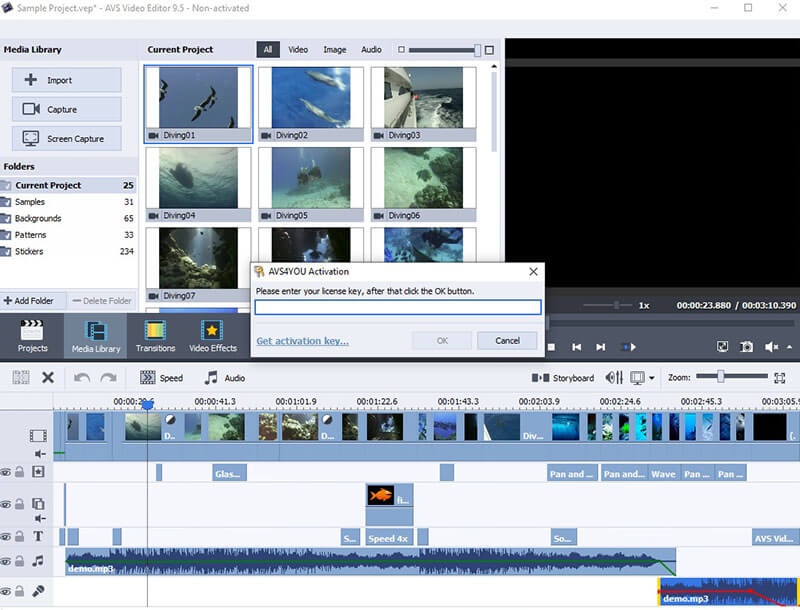This screenshot has height=610, width=800.
Task: Click the Delete Folder button
Action: 102,301
